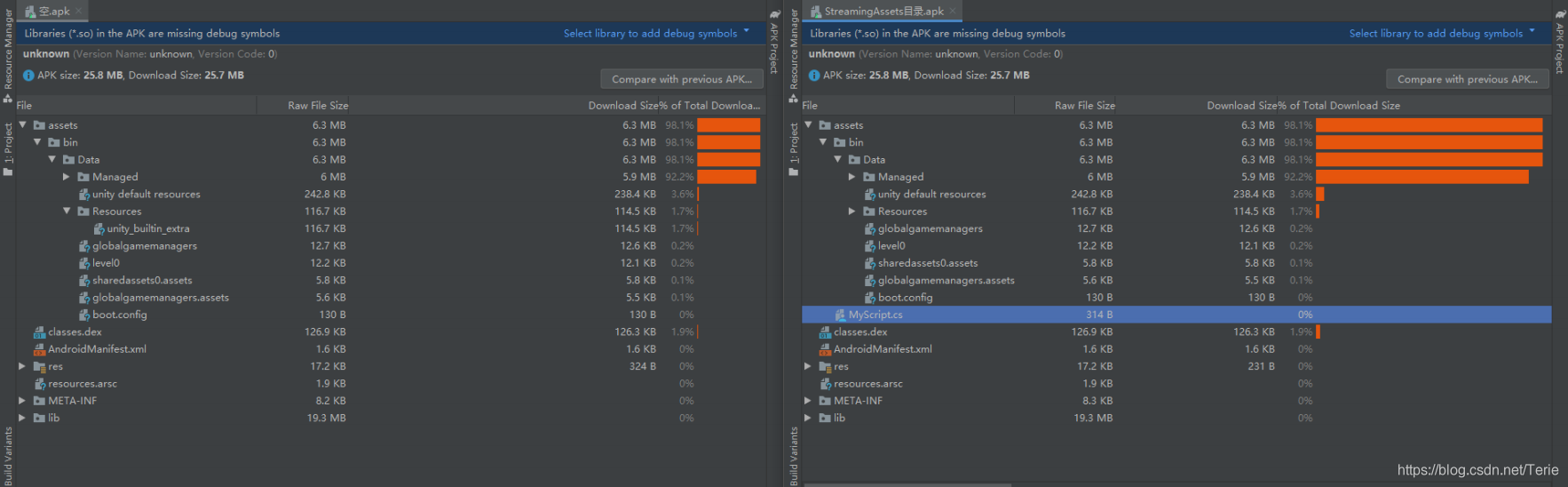Expand the Managed folder in left pane
1568x487 pixels.
[67, 177]
